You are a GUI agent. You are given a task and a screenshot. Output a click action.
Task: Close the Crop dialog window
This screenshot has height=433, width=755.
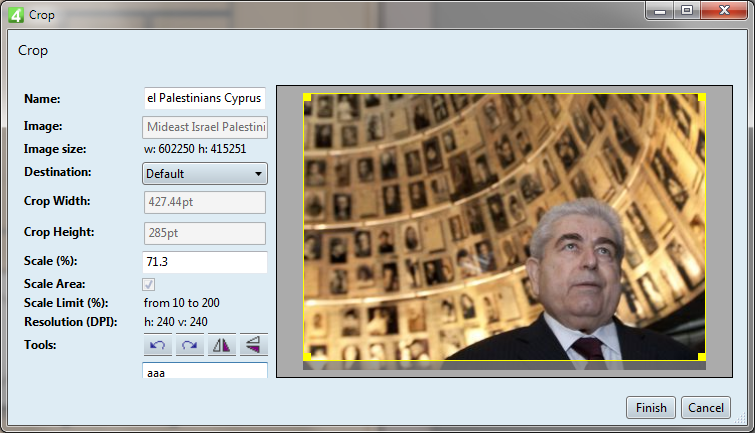click(724, 10)
